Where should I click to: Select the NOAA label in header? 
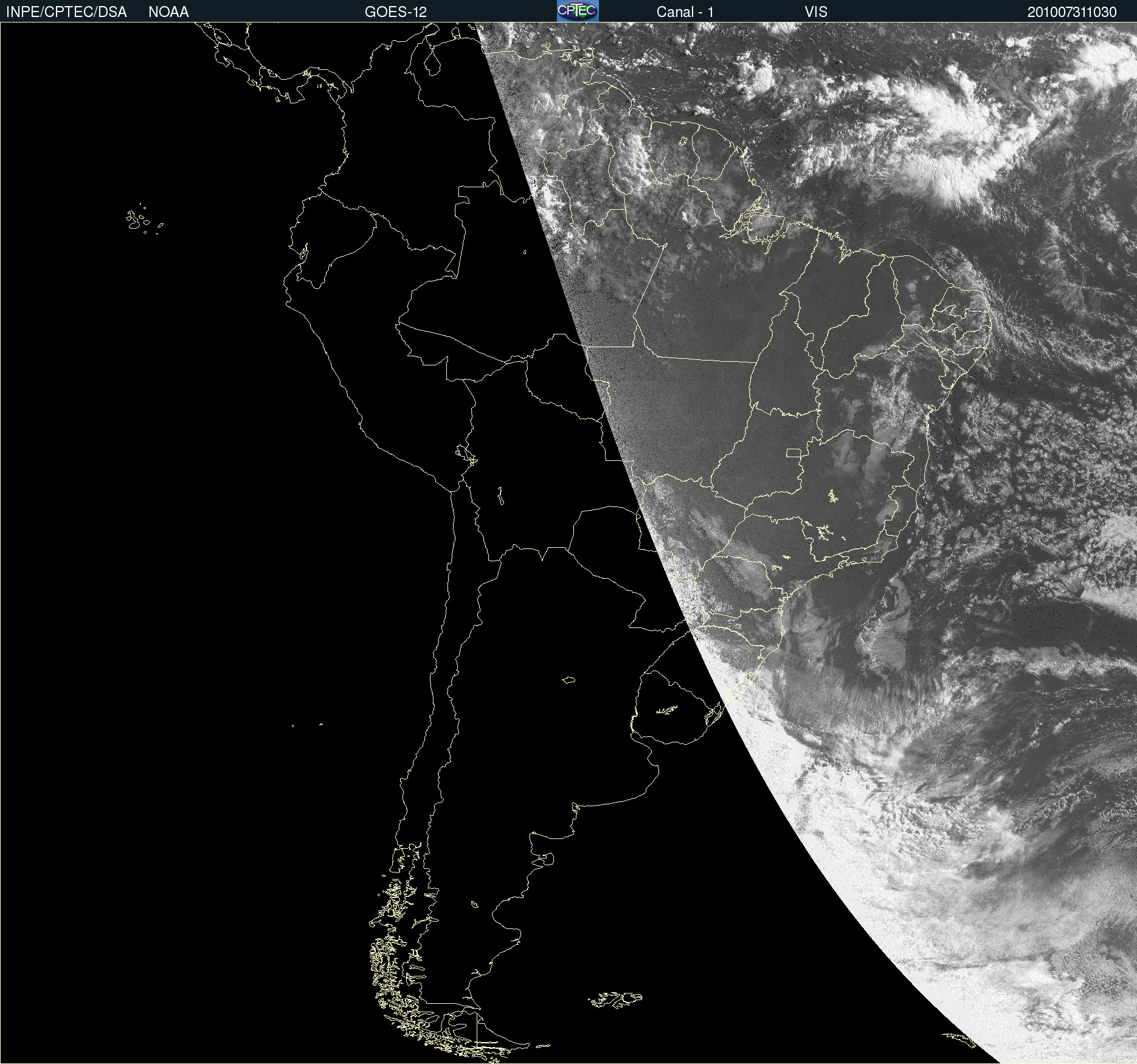168,12
